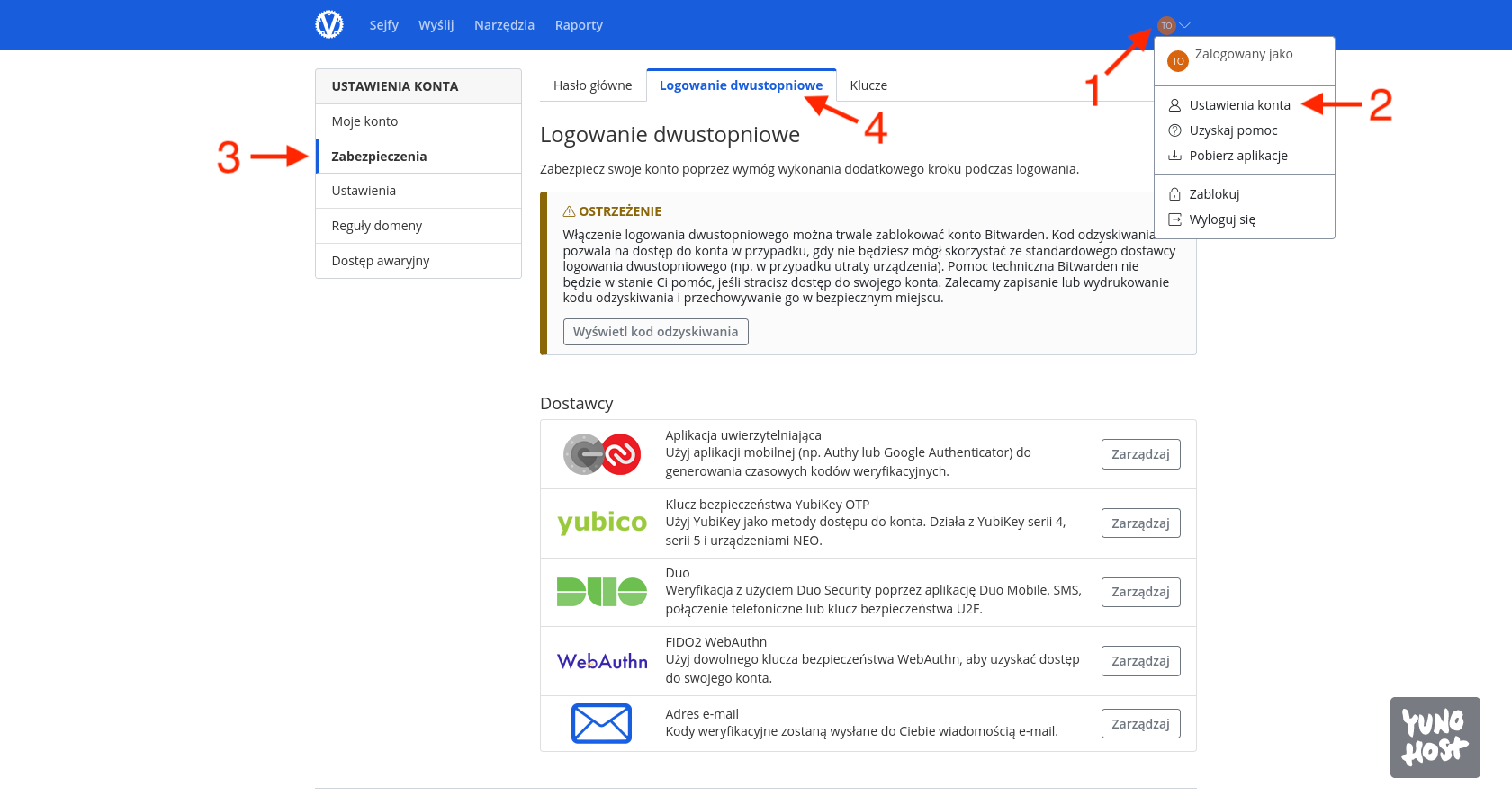Select Ustawienia konta in the dropdown menu
1512x796 pixels.
1239,105
